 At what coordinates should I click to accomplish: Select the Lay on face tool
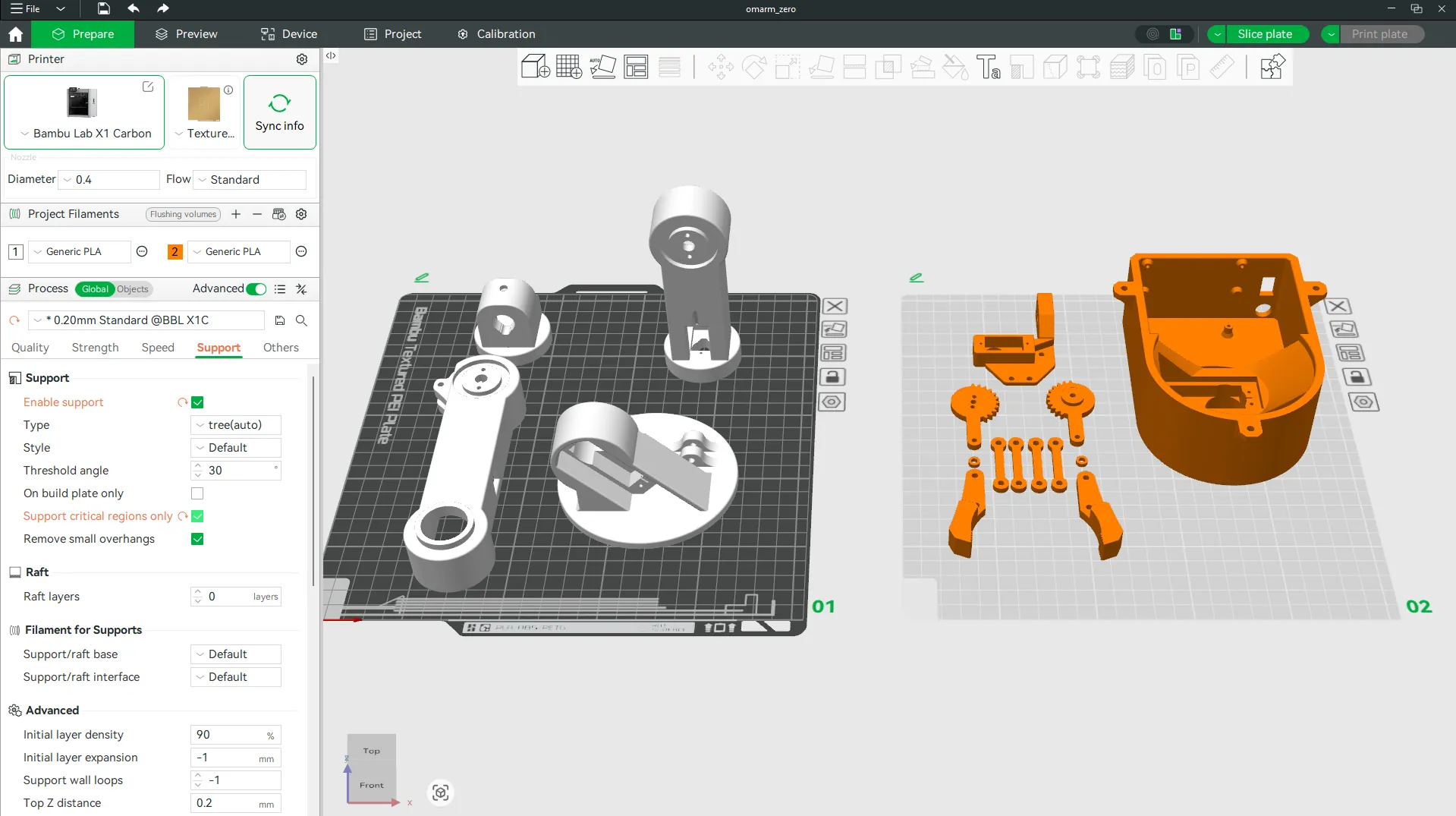(822, 67)
